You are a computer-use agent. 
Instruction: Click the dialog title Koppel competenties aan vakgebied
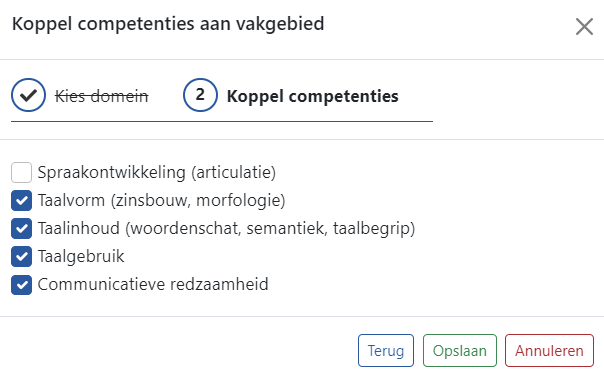pos(168,24)
